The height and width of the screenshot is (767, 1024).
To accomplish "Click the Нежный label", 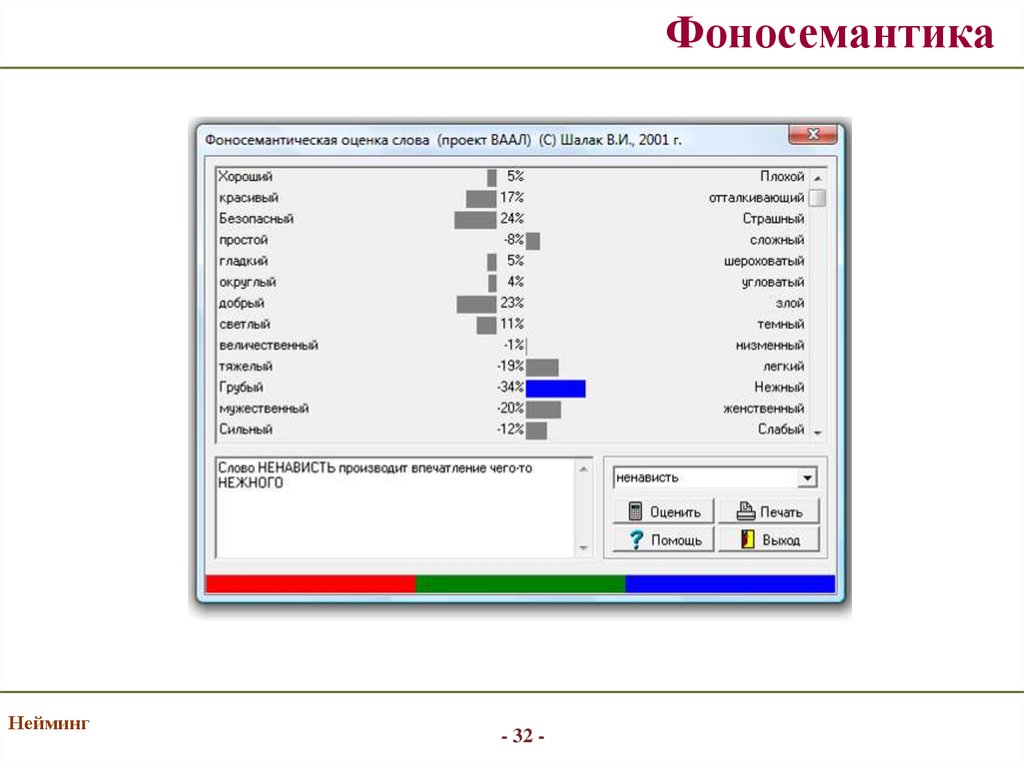I will click(779, 387).
